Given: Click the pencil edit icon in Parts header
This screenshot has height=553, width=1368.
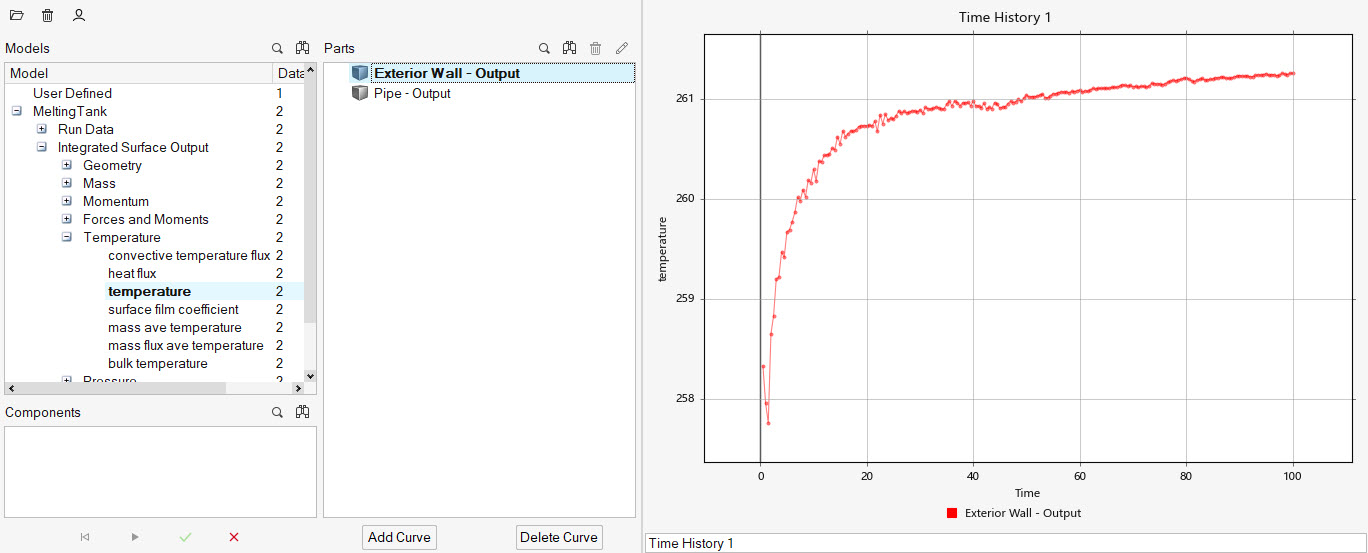Looking at the screenshot, I should point(622,48).
